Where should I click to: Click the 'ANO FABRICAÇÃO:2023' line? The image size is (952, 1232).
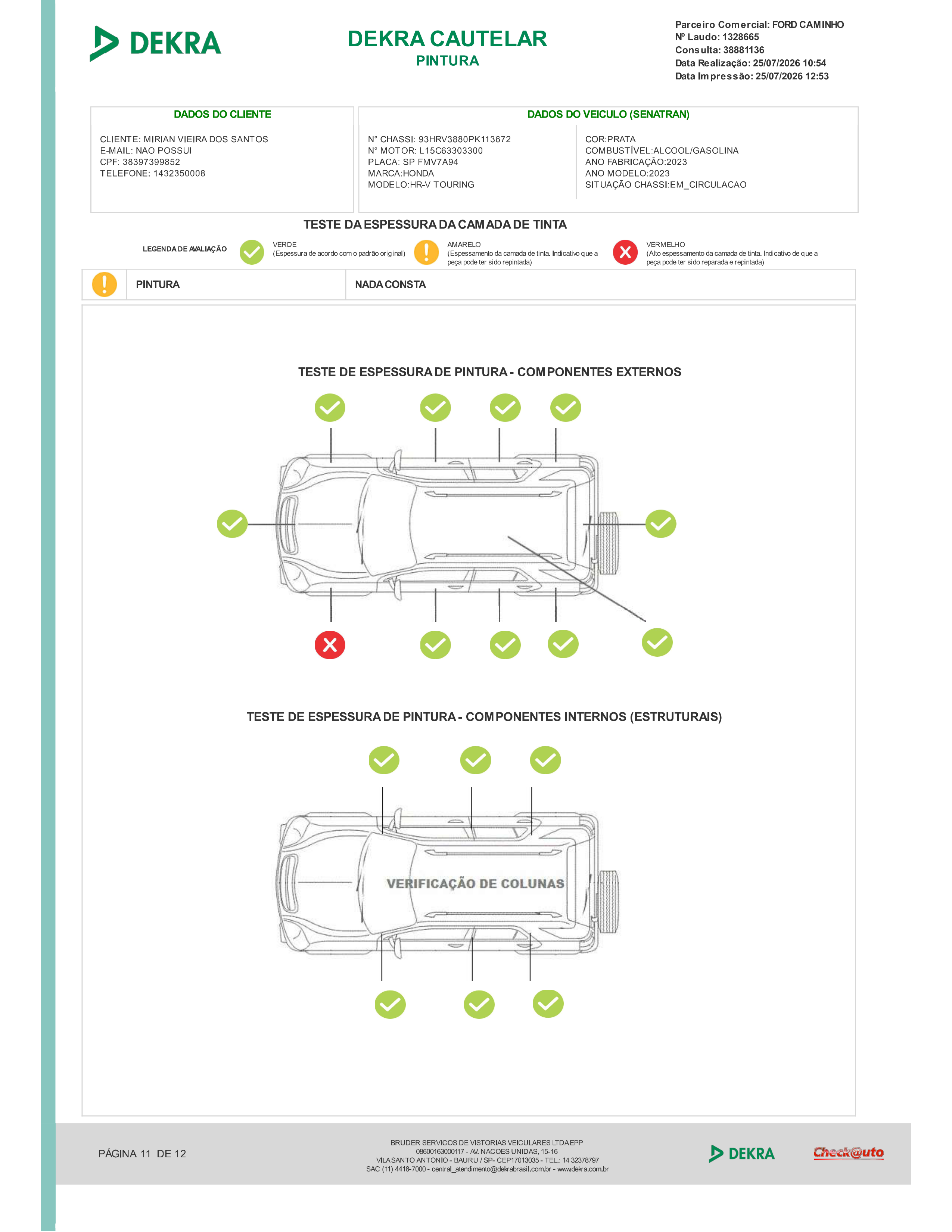pyautogui.click(x=636, y=162)
